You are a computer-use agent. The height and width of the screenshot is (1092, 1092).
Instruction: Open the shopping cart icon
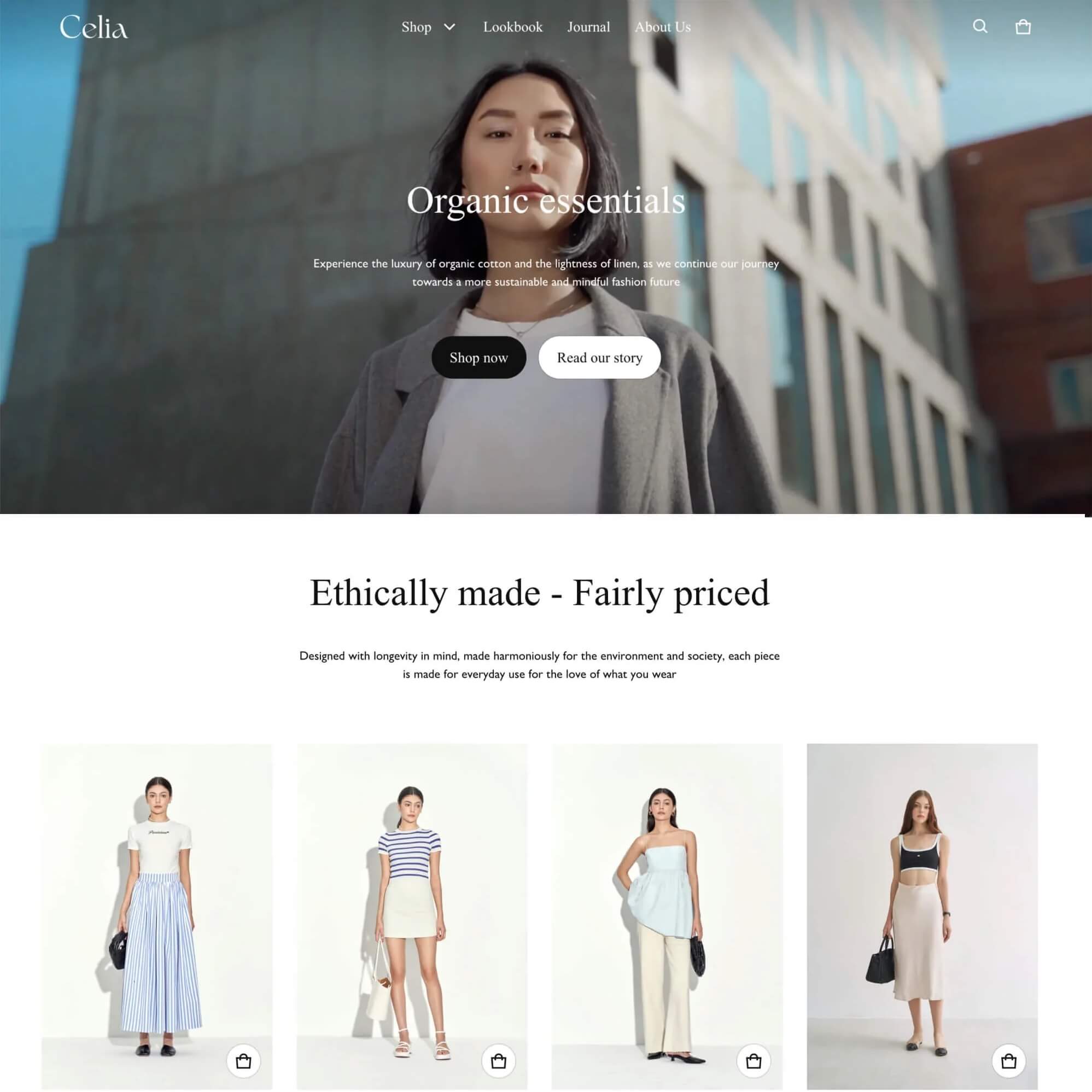[1023, 26]
